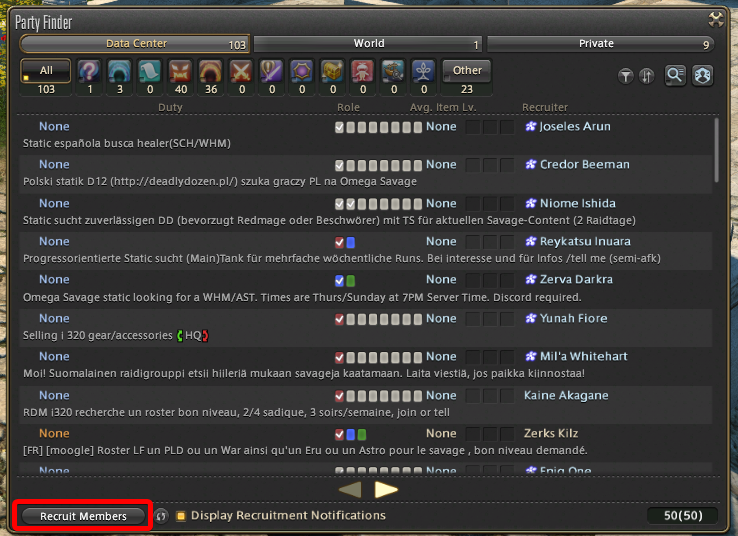Select the Trials category icon with 40 listings
Viewport: 738px width, 536px height.
tap(181, 71)
